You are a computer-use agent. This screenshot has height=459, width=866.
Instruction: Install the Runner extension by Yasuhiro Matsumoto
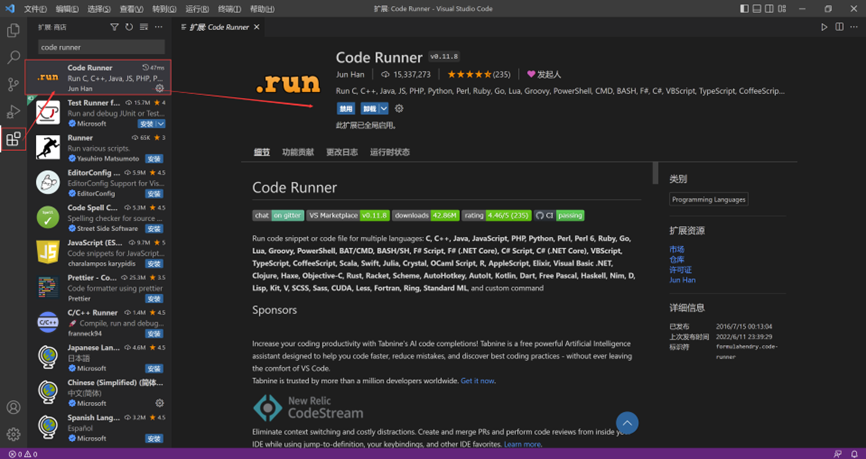pyautogui.click(x=154, y=159)
